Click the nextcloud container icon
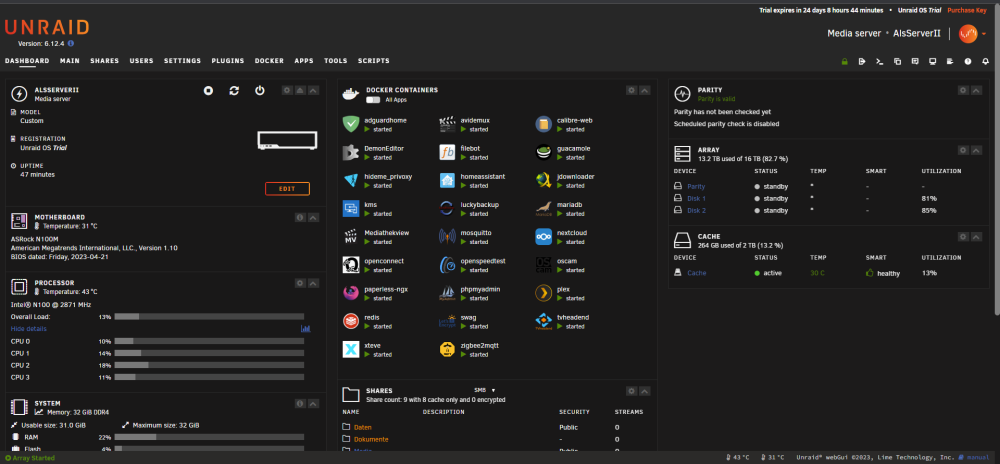Image resolution: width=1000 pixels, height=464 pixels. 543,236
